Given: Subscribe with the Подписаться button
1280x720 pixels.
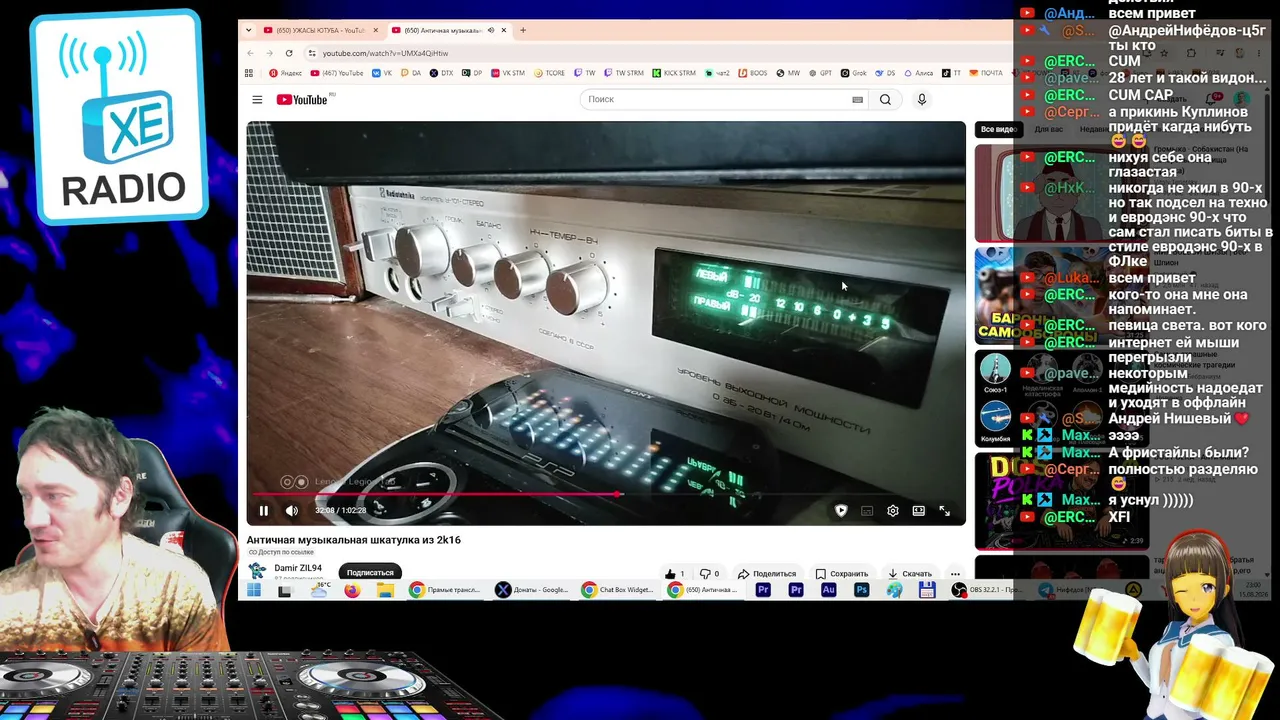Looking at the screenshot, I should [370, 573].
